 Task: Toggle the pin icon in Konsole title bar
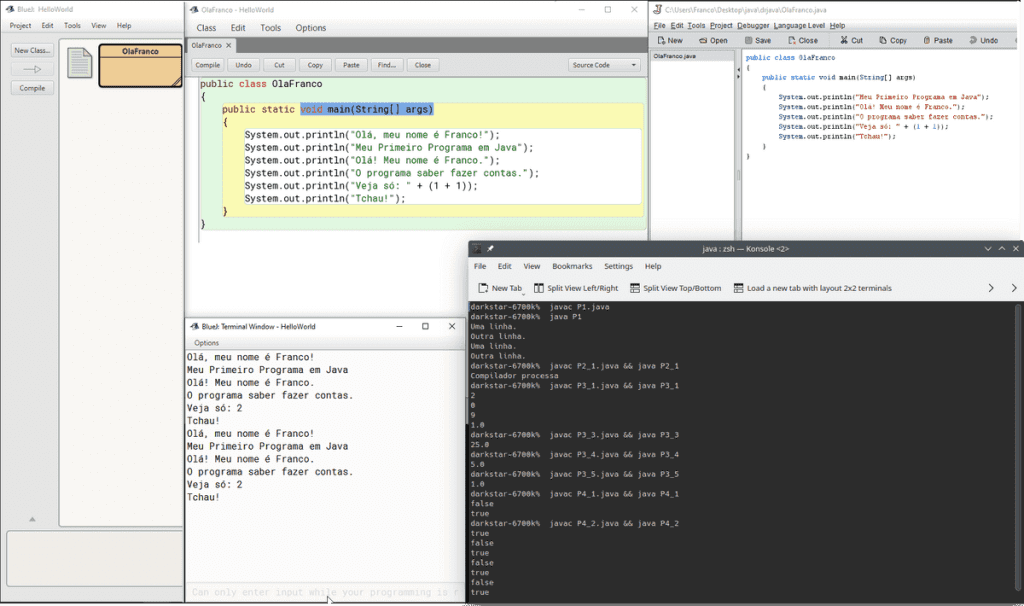tap(491, 248)
